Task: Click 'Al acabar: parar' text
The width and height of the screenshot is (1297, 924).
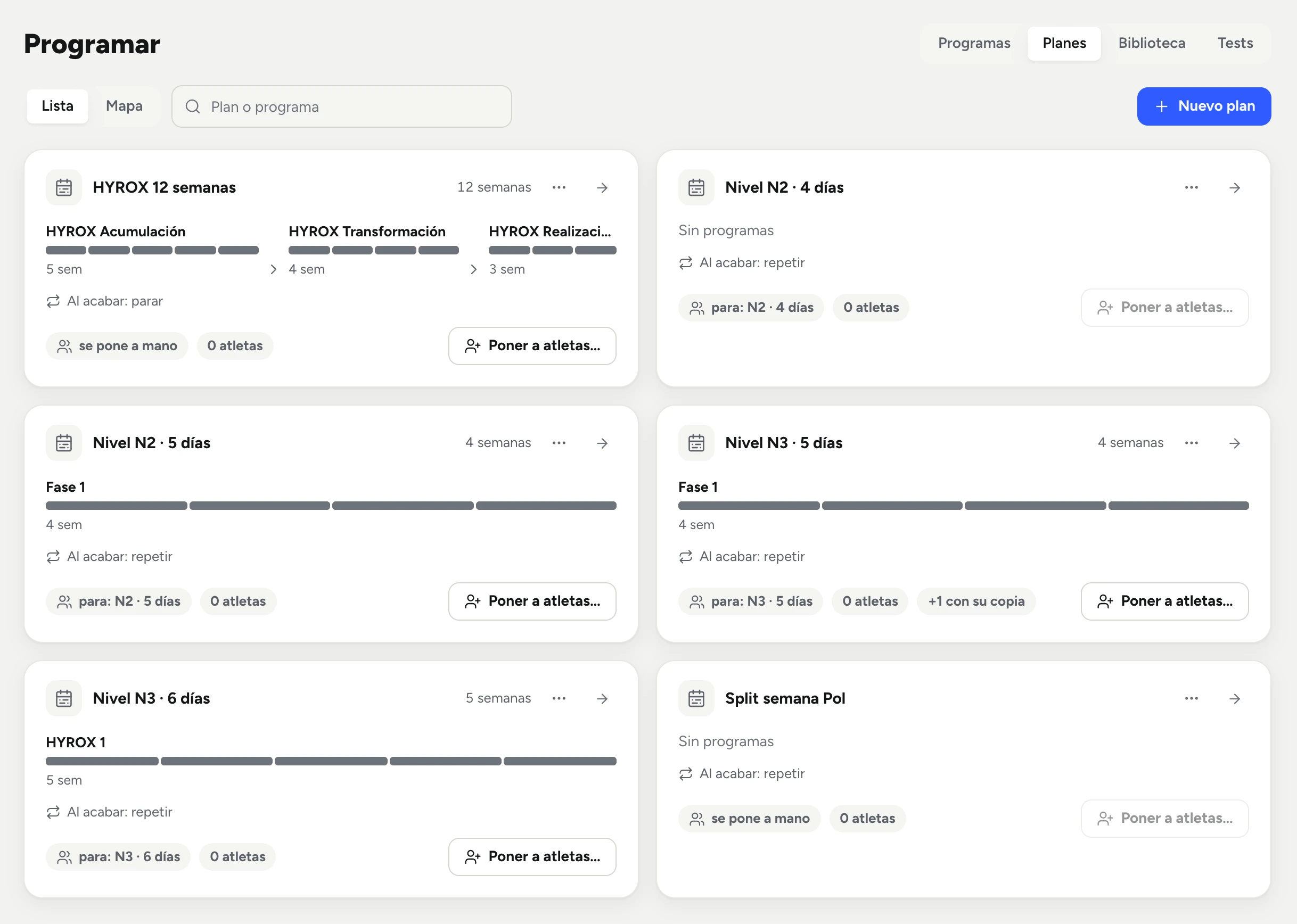Action: 115,302
